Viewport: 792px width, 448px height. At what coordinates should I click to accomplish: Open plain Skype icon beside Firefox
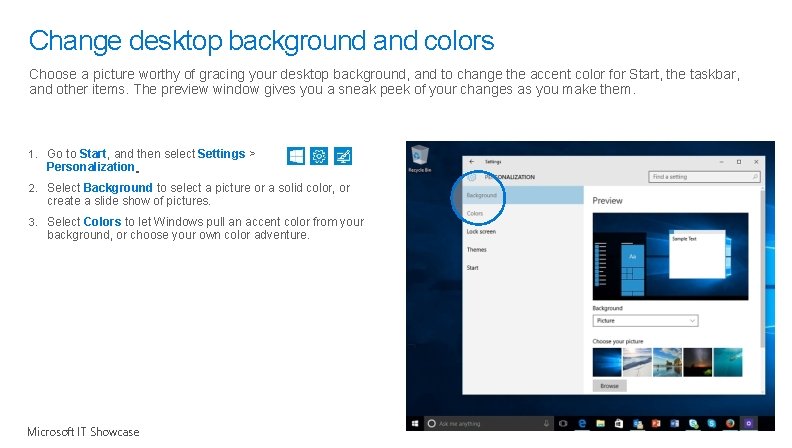[712, 424]
